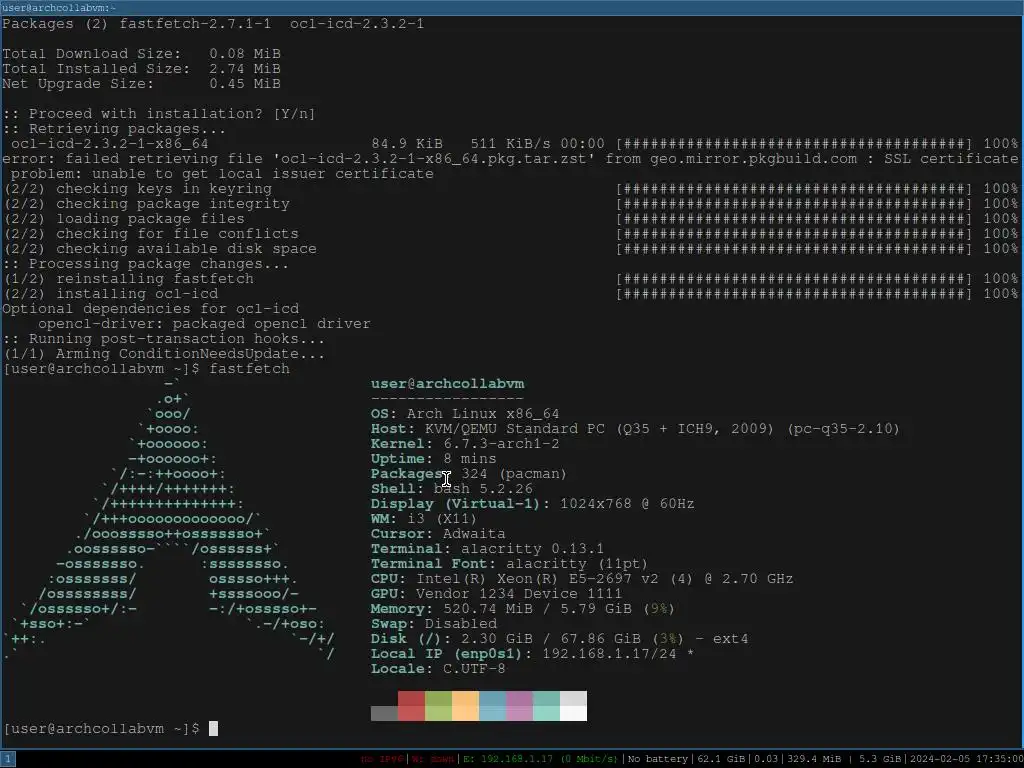Click the opencl-driver optional dependency line

tap(204, 324)
